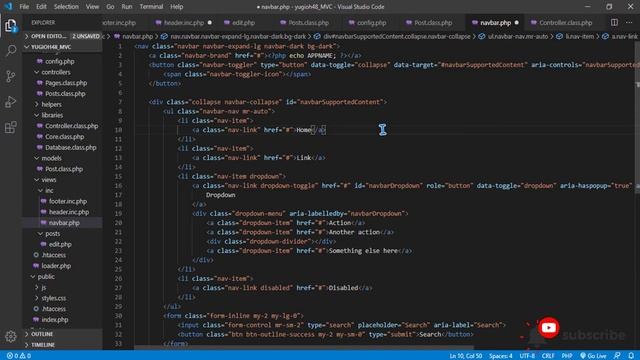This screenshot has height=360, width=640.
Task: Click the notifications bell in status bar
Action: click(x=631, y=356)
